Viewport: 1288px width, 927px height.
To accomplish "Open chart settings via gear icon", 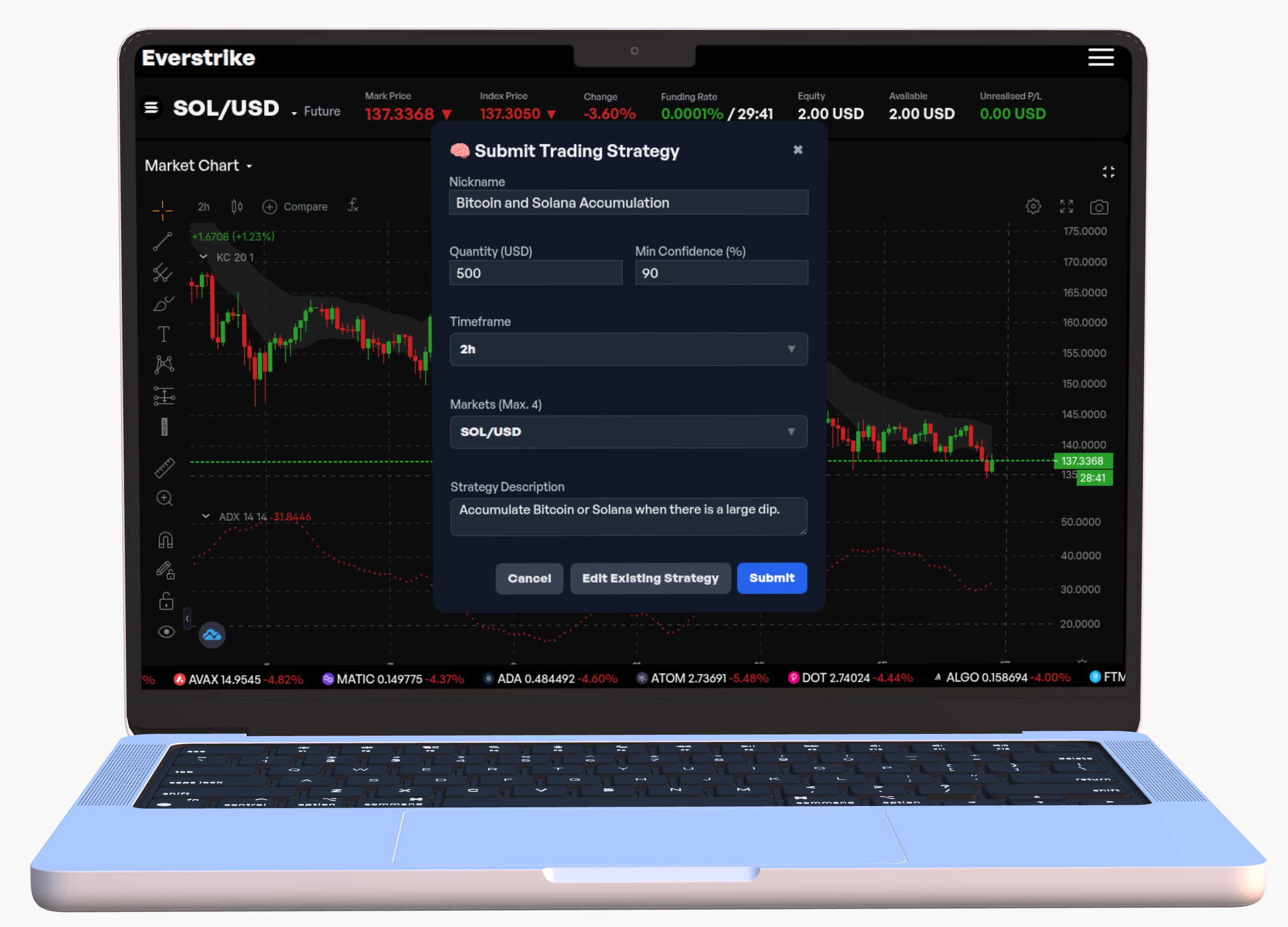I will pyautogui.click(x=1033, y=206).
